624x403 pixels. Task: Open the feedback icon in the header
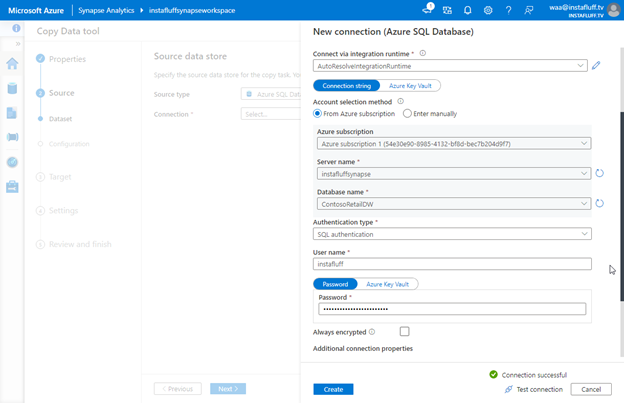click(x=528, y=10)
